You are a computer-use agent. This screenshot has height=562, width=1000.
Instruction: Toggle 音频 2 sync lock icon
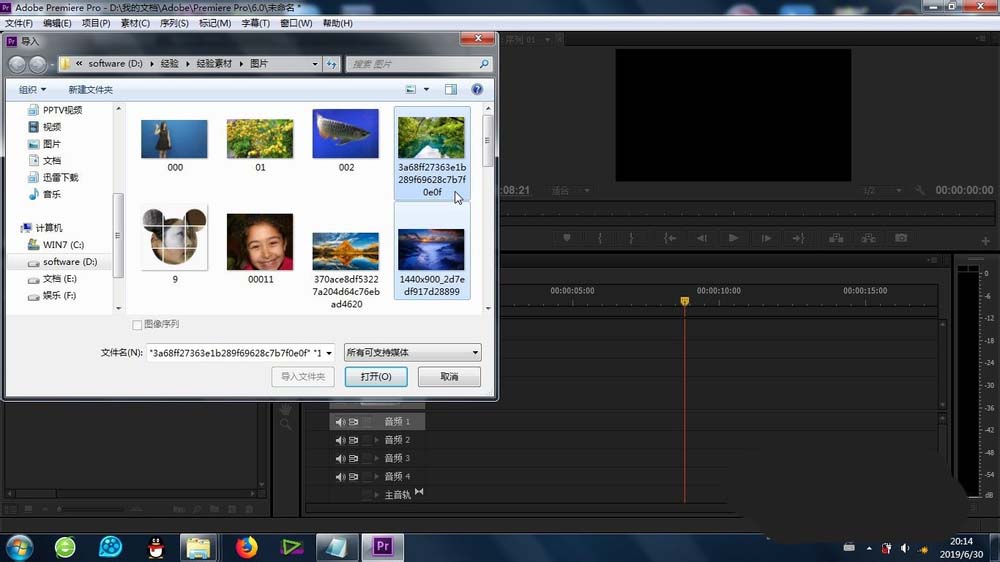(x=353, y=440)
